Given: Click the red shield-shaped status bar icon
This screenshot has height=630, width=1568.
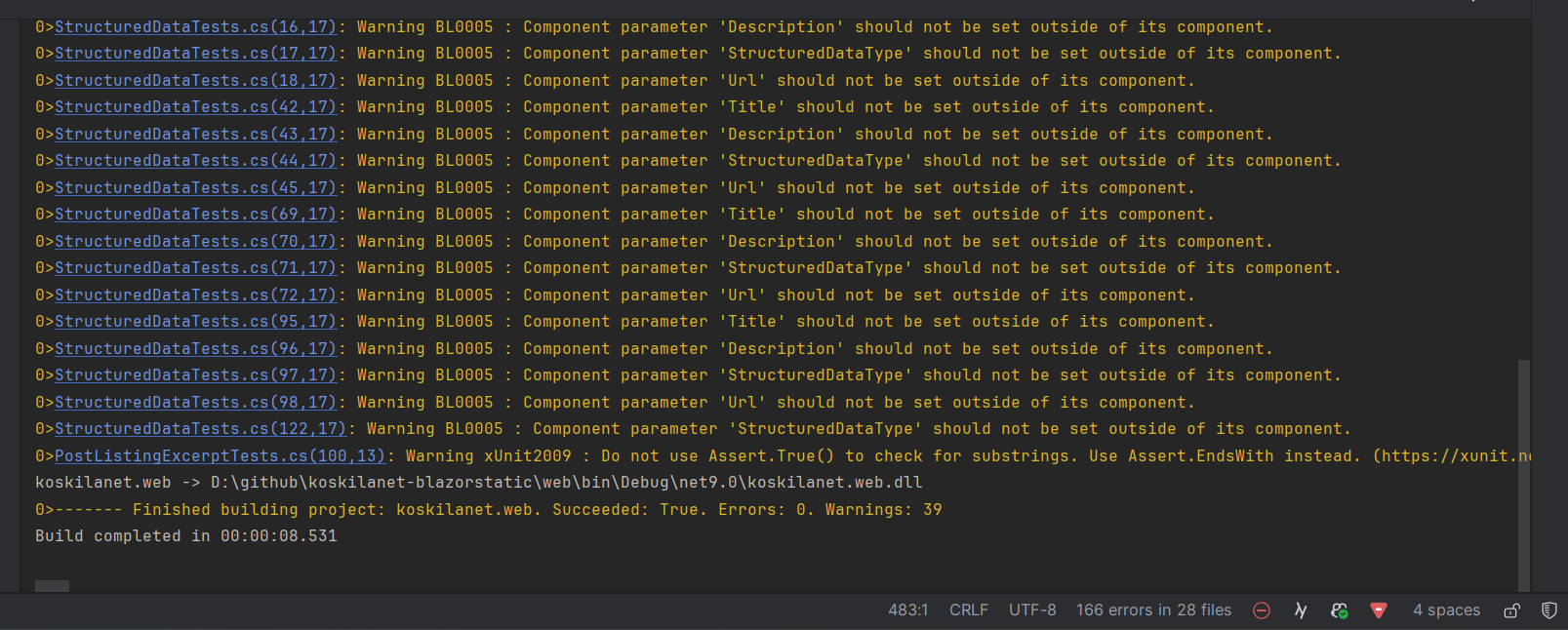Looking at the screenshot, I should click(1379, 610).
